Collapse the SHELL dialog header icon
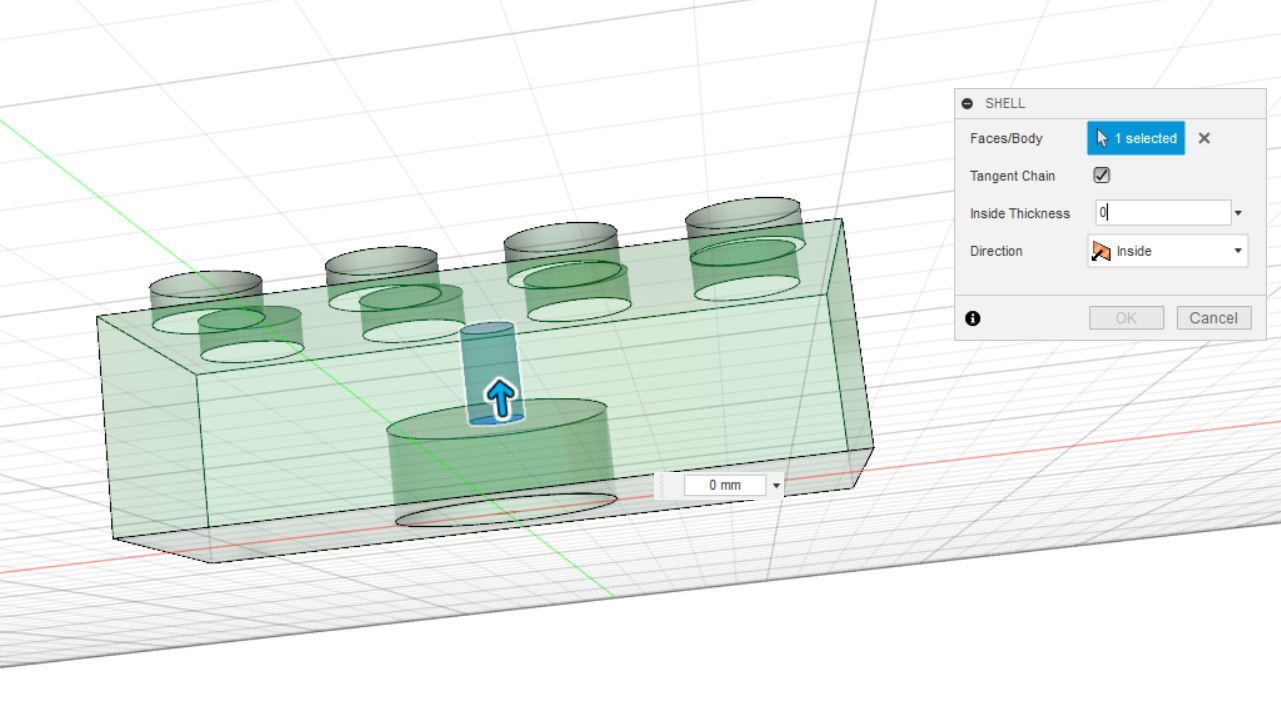The width and height of the screenshot is (1281, 704). click(x=967, y=103)
